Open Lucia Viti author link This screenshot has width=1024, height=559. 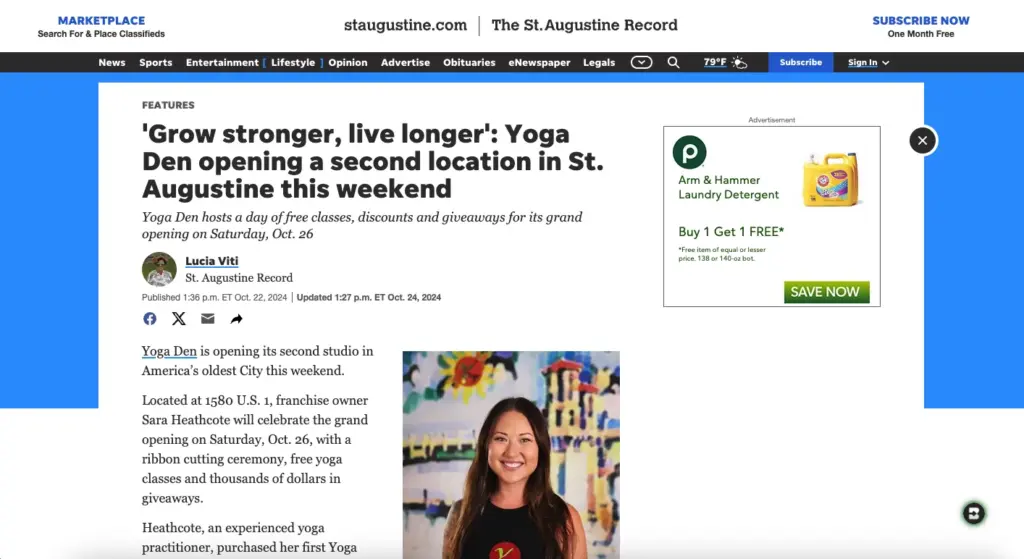click(x=212, y=261)
